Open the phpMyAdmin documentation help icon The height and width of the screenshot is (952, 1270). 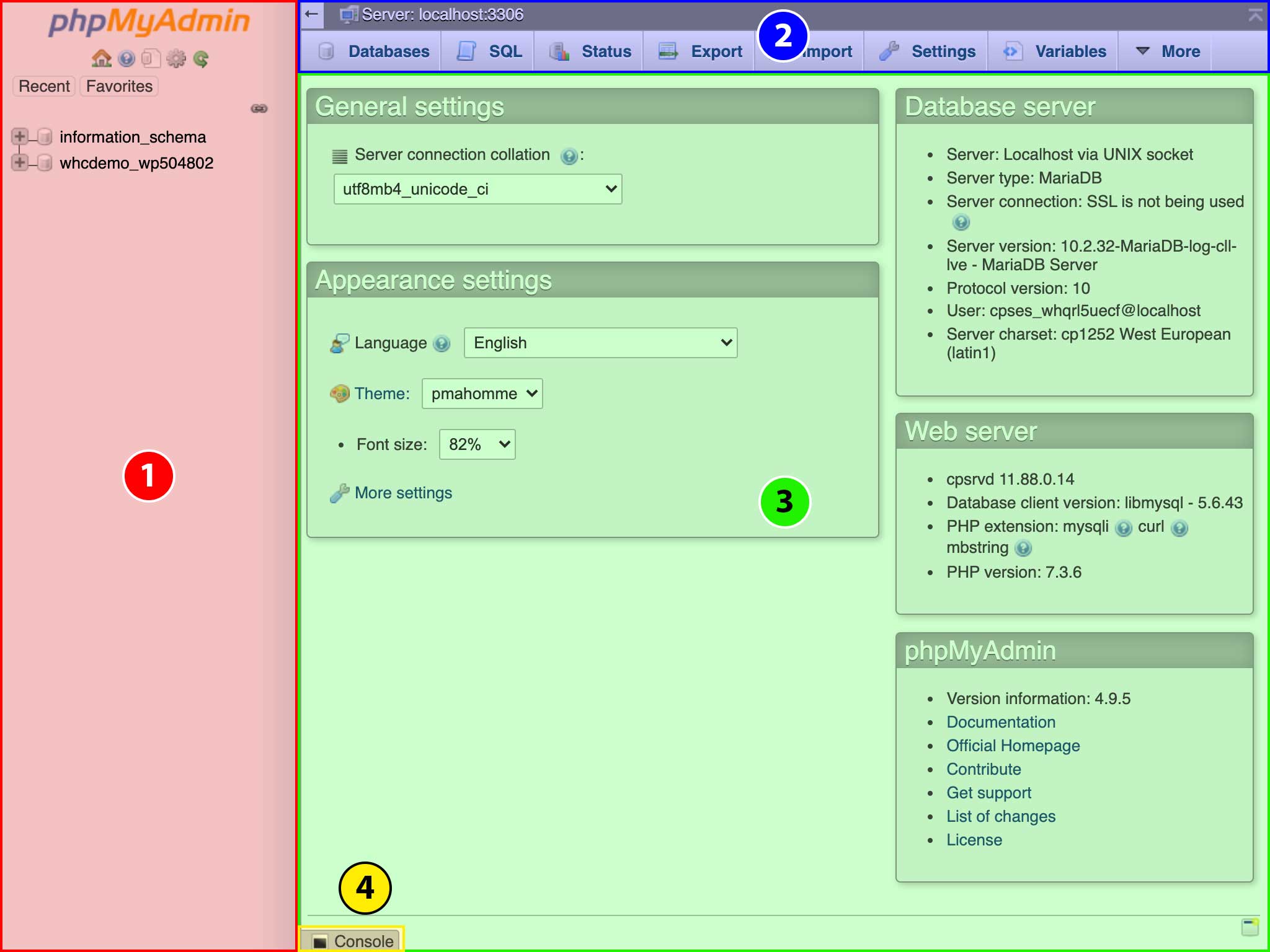(x=127, y=59)
